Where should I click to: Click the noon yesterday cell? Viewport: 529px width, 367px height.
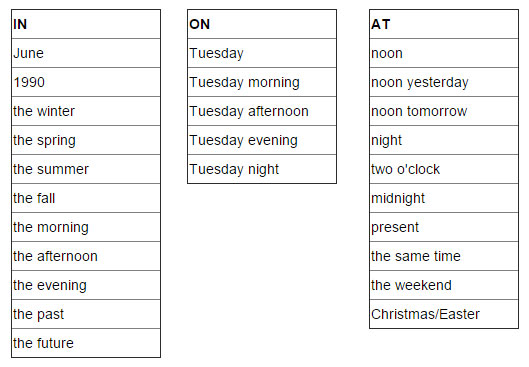[x=444, y=82]
